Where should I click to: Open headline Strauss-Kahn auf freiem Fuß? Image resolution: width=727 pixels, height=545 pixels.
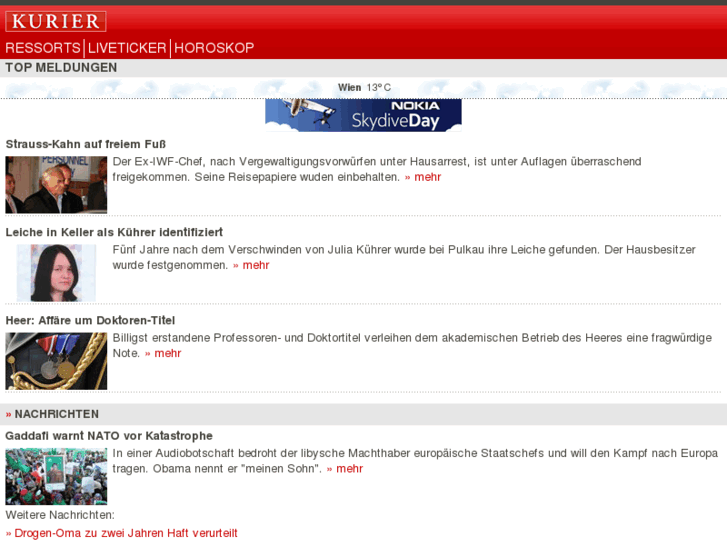click(86, 144)
